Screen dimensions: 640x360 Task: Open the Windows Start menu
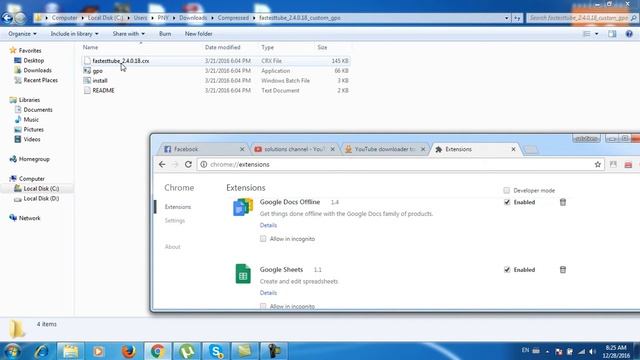12,351
